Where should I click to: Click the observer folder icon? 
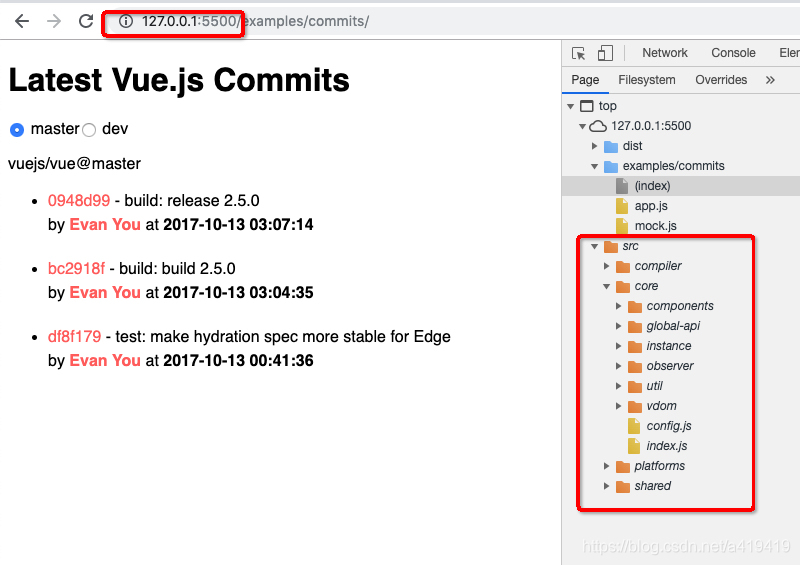[x=635, y=366]
